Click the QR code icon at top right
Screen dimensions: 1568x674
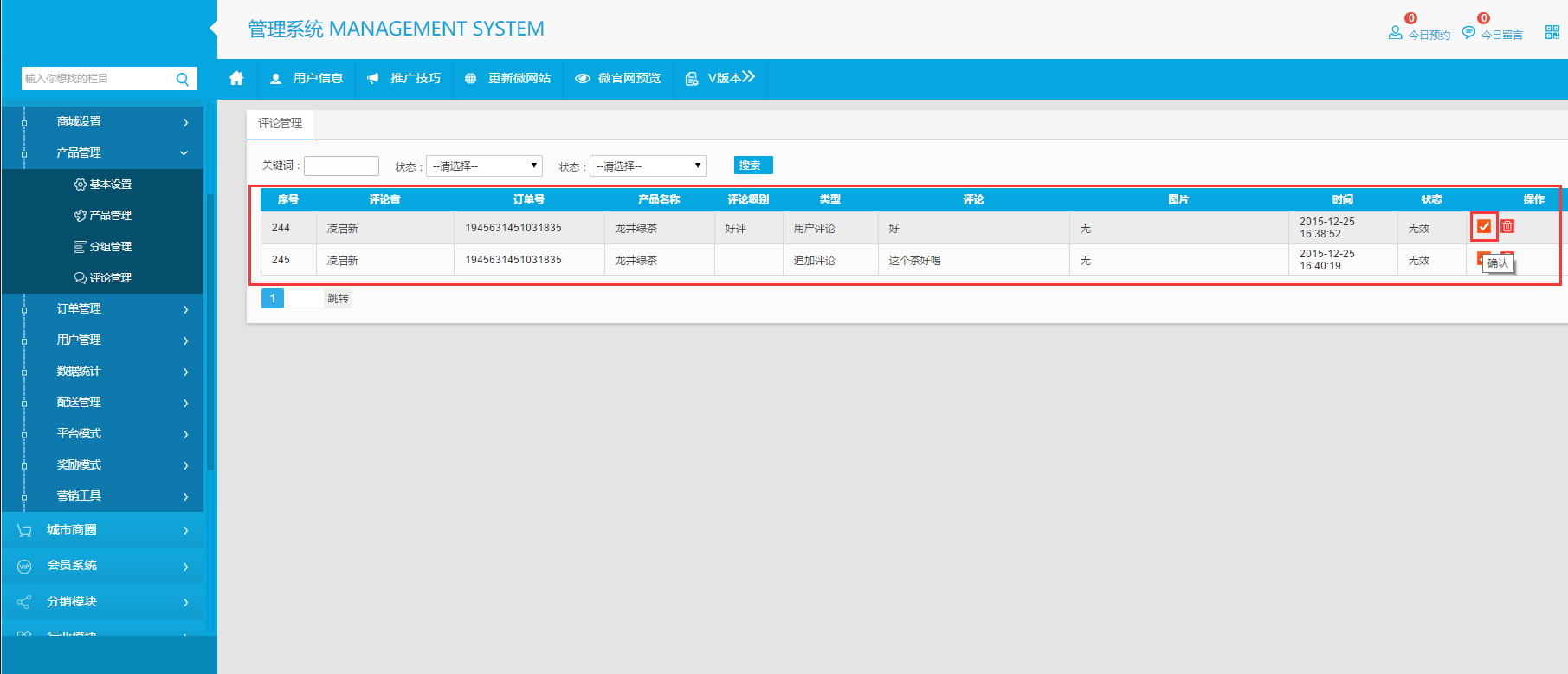1552,32
